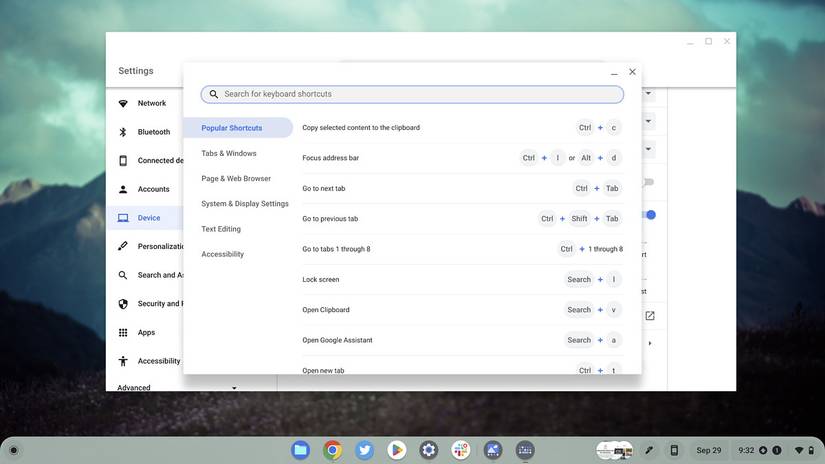Screen dimensions: 825x464
Task: Click the Network wifi icon in Settings sidebar
Action: (x=123, y=103)
